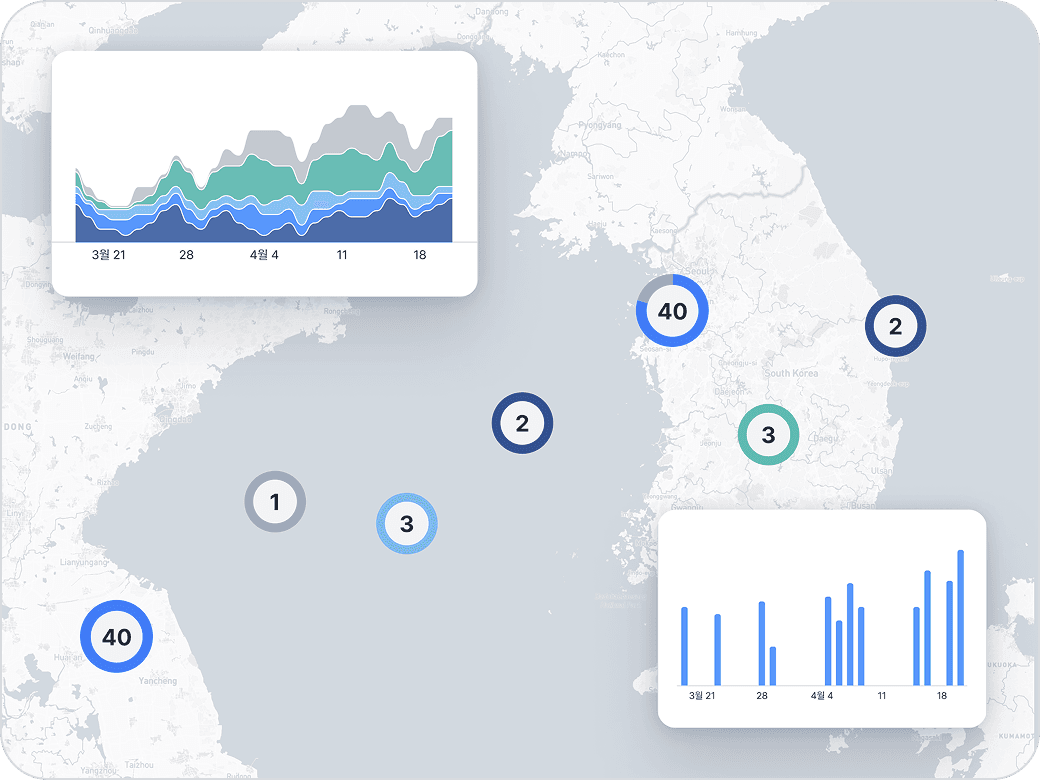The width and height of the screenshot is (1040, 780).
Task: Click the shortest bar in the bar chart
Action: click(772, 665)
